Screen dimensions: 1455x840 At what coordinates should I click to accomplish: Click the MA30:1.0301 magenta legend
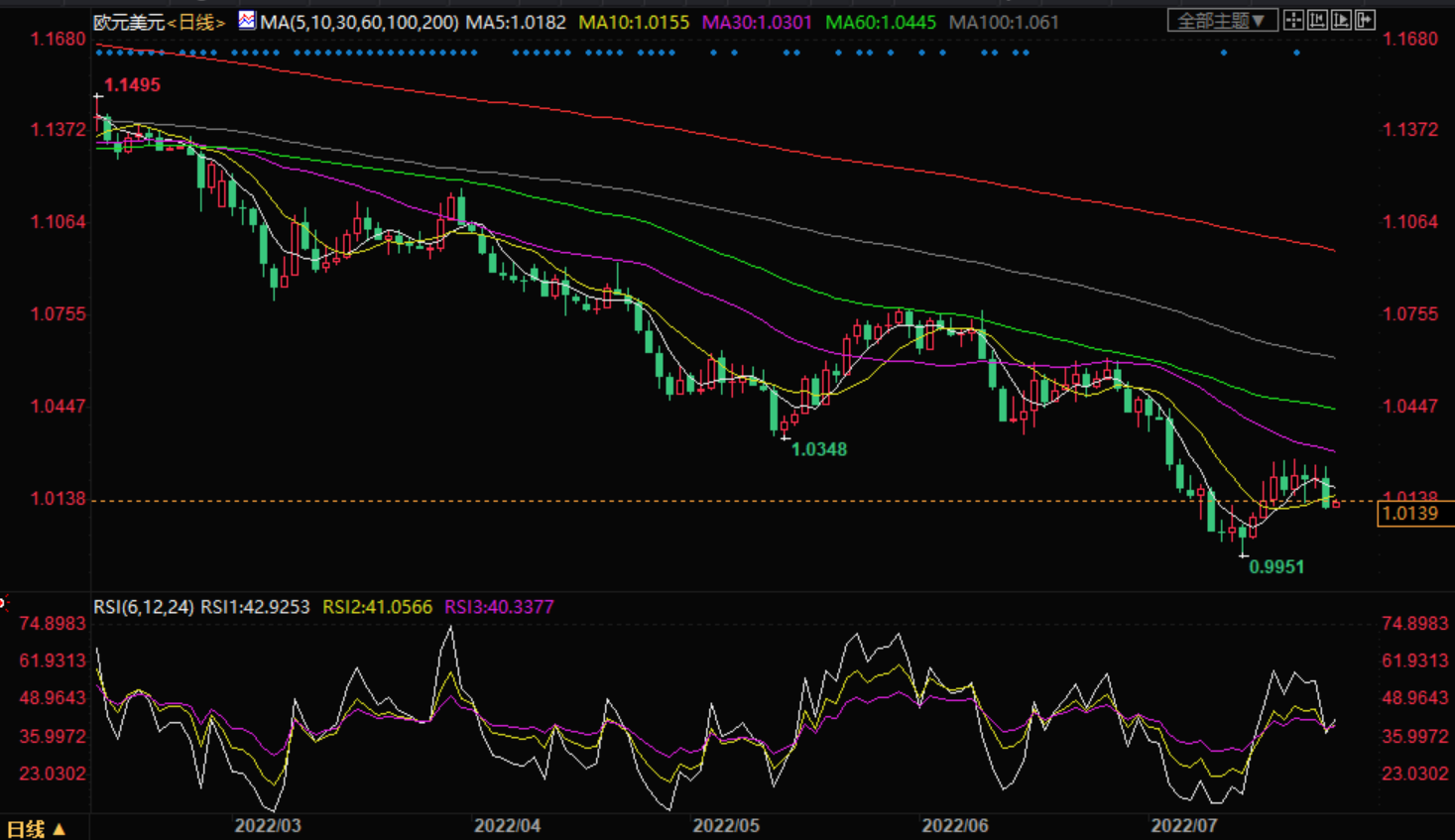(x=756, y=22)
